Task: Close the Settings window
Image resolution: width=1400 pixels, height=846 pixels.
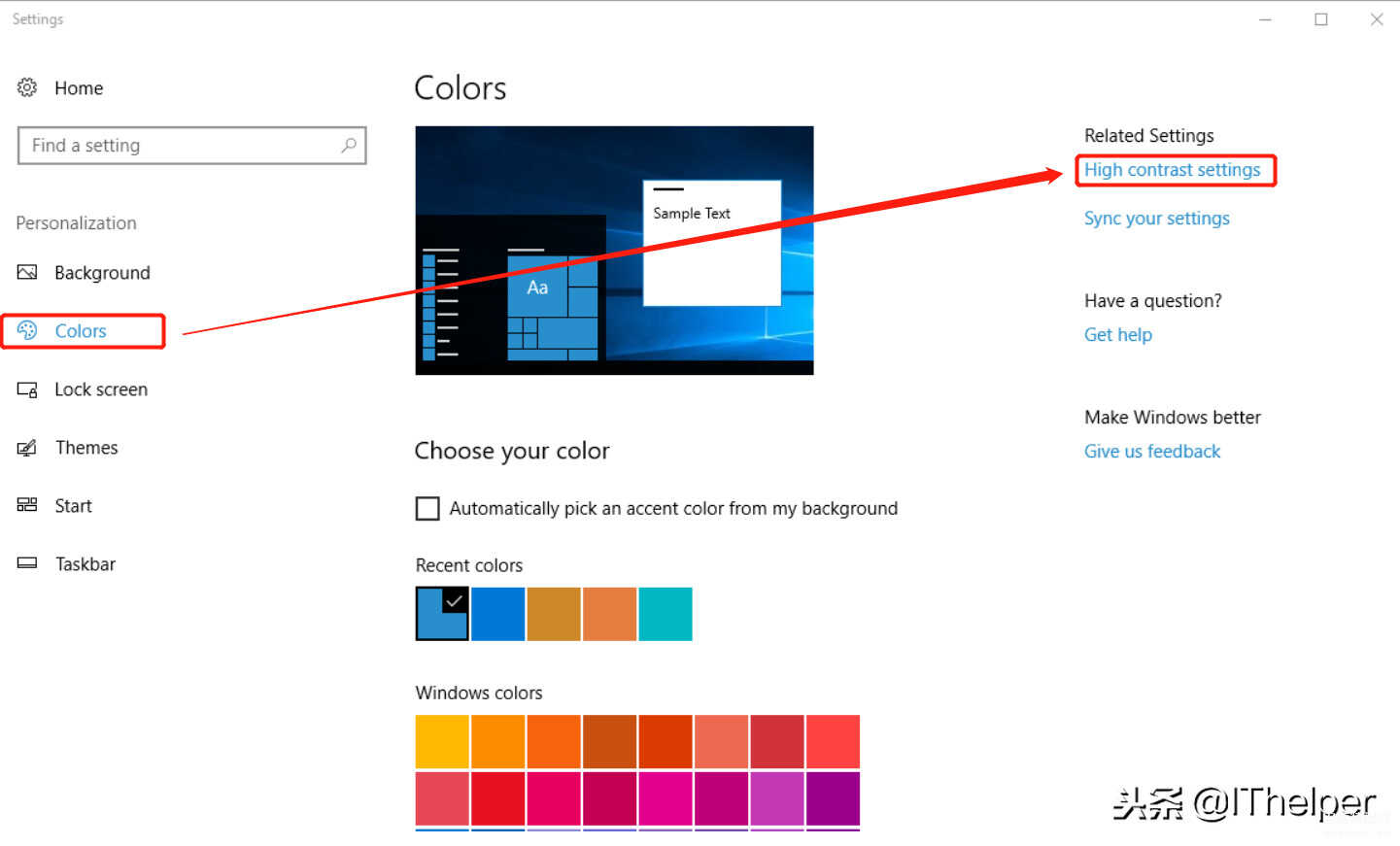Action: point(1377,19)
